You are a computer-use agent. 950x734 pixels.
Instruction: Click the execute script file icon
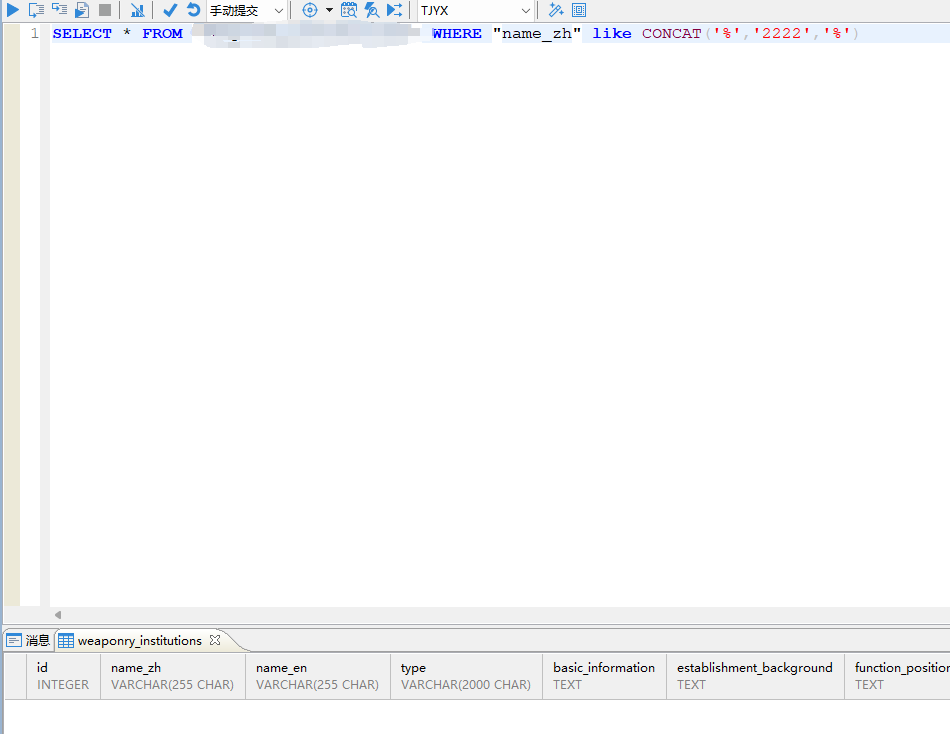point(82,10)
